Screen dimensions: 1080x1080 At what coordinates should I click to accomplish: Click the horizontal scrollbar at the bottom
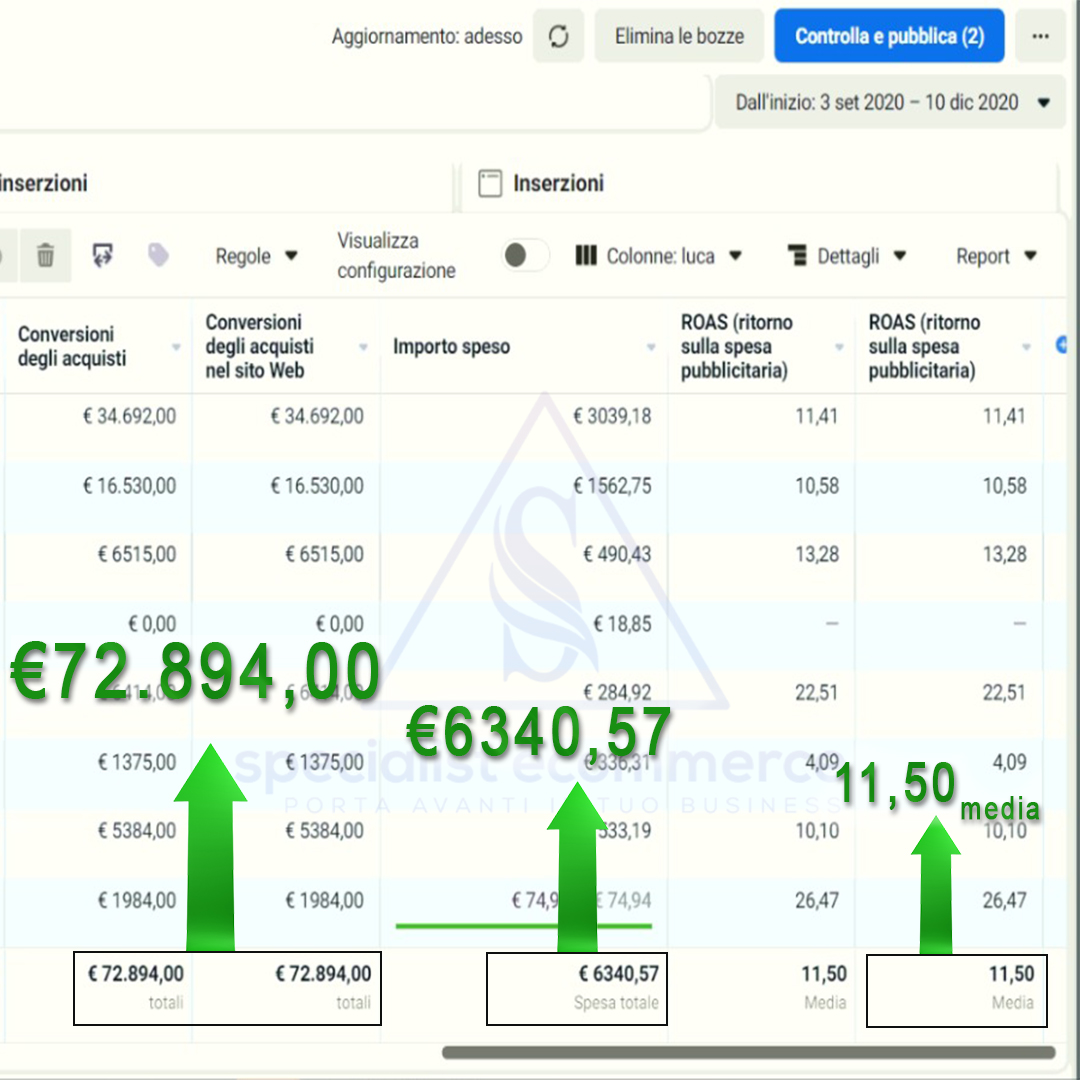point(748,1052)
